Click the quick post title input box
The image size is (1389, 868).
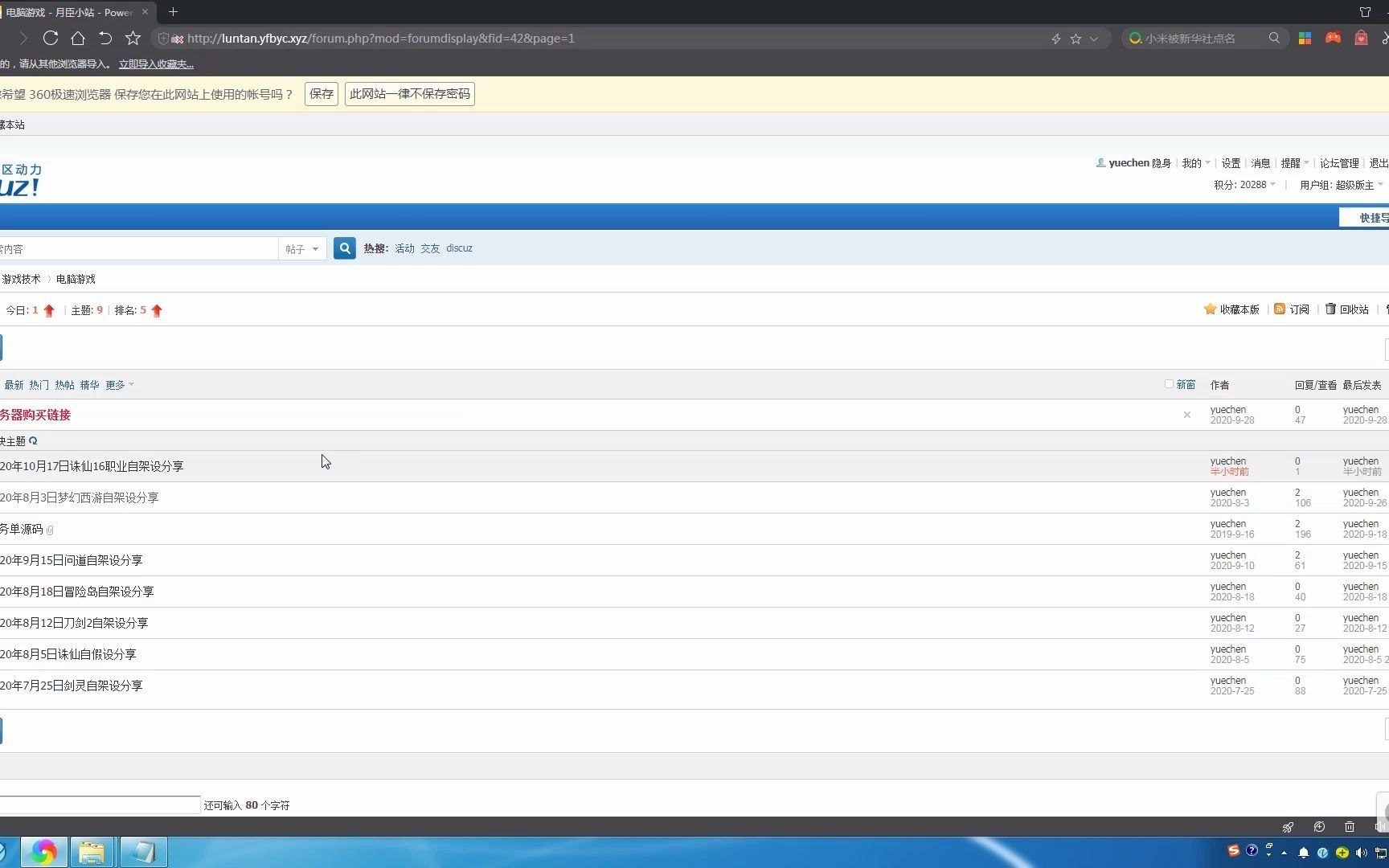pyautogui.click(x=100, y=805)
